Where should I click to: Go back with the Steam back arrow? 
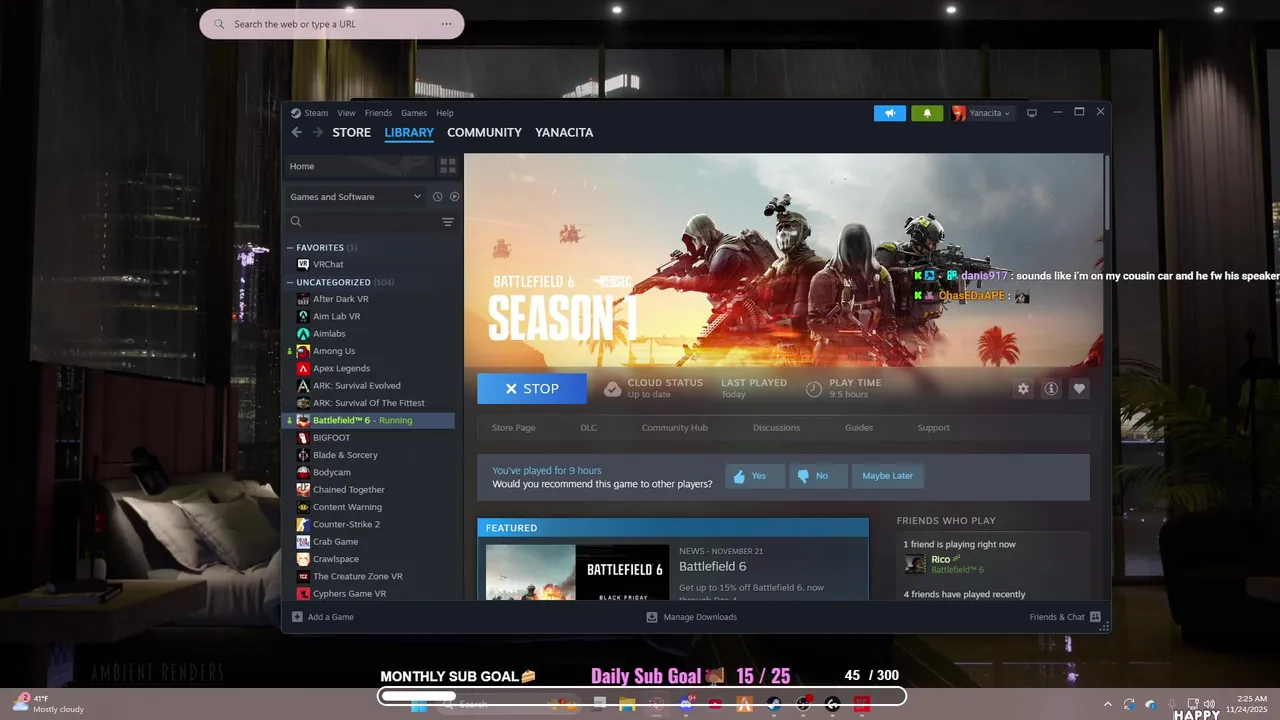(x=297, y=132)
